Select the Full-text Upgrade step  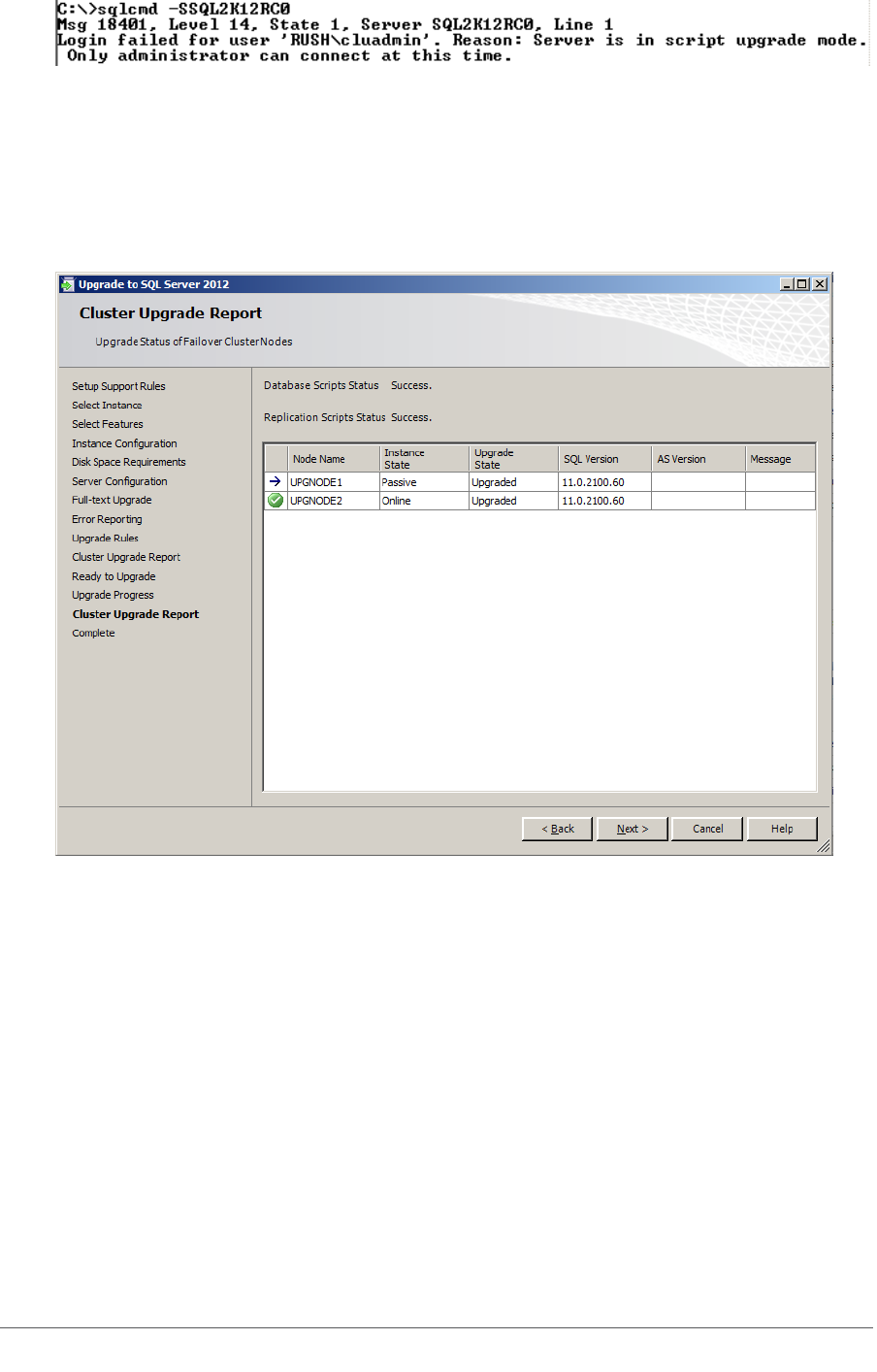point(112,500)
